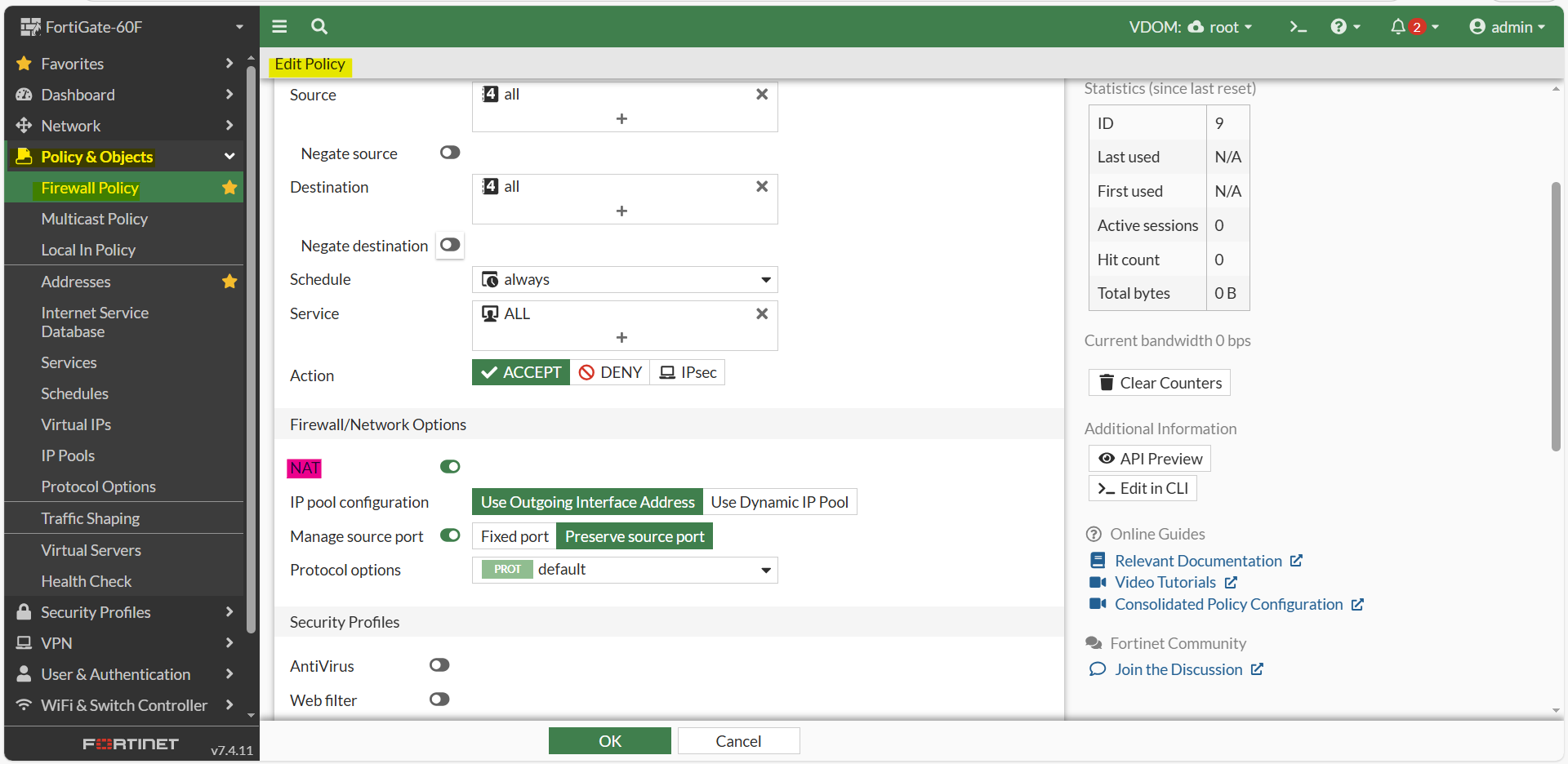Expand the Favorites menu
Viewport: 1568px width, 764px height.
tap(229, 64)
